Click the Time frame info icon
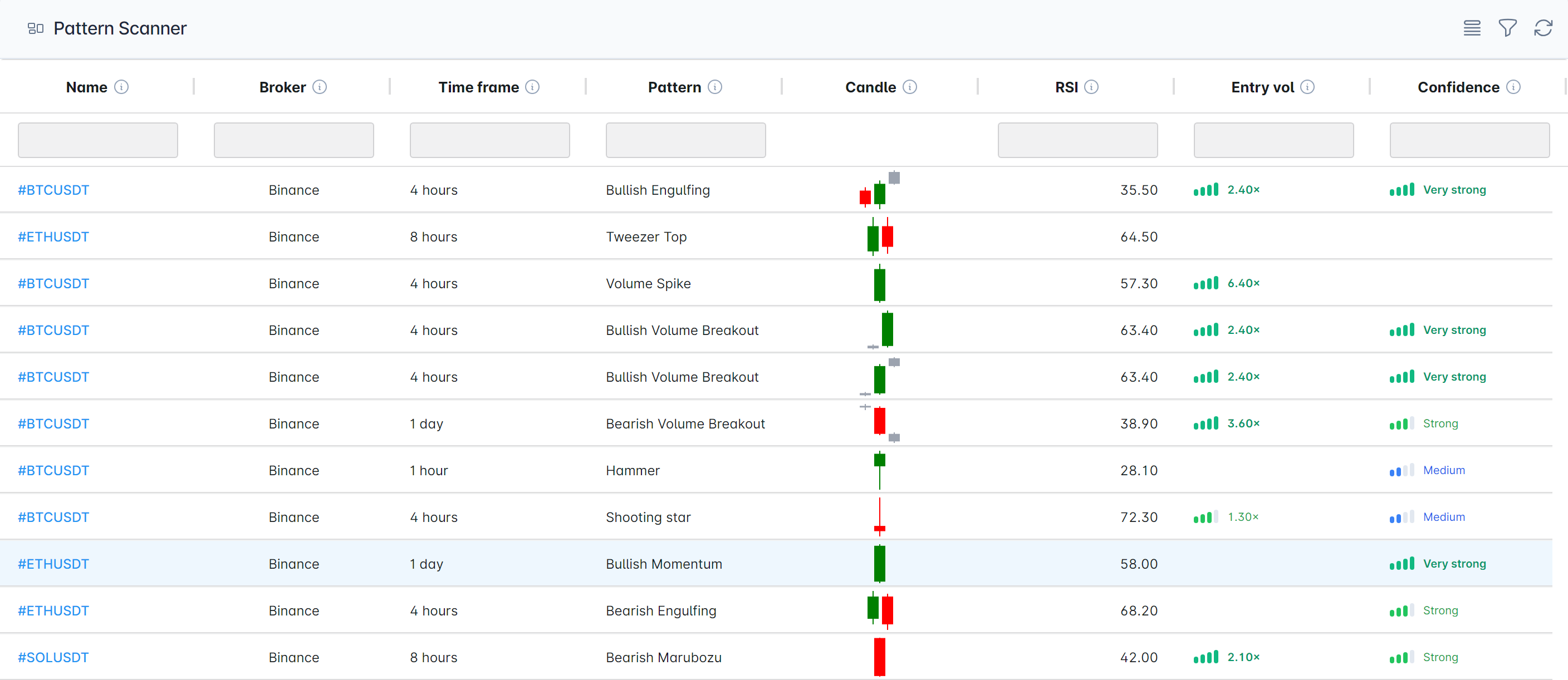Viewport: 1568px width, 680px height. click(533, 87)
